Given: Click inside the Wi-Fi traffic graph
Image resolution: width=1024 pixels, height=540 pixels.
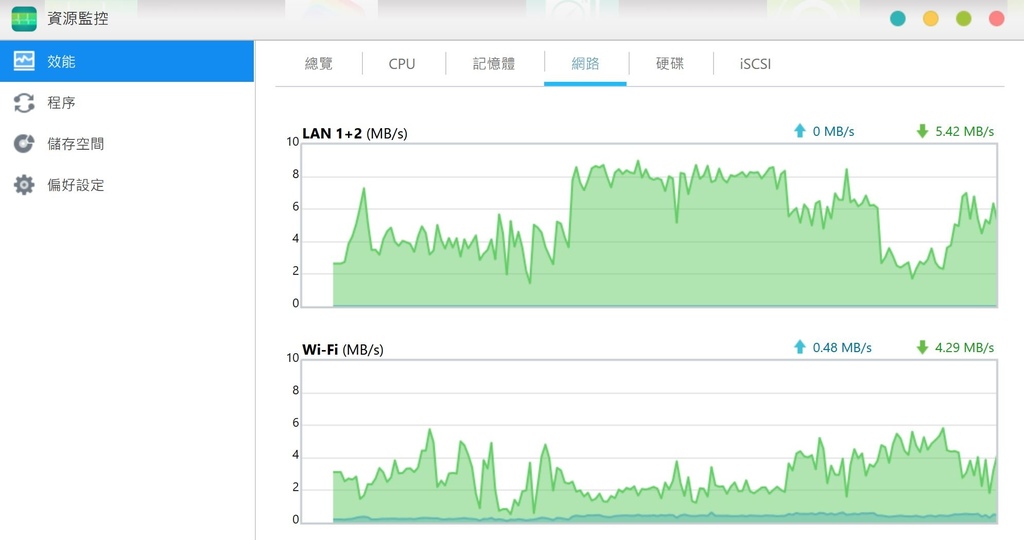Looking at the screenshot, I should click(x=649, y=441).
